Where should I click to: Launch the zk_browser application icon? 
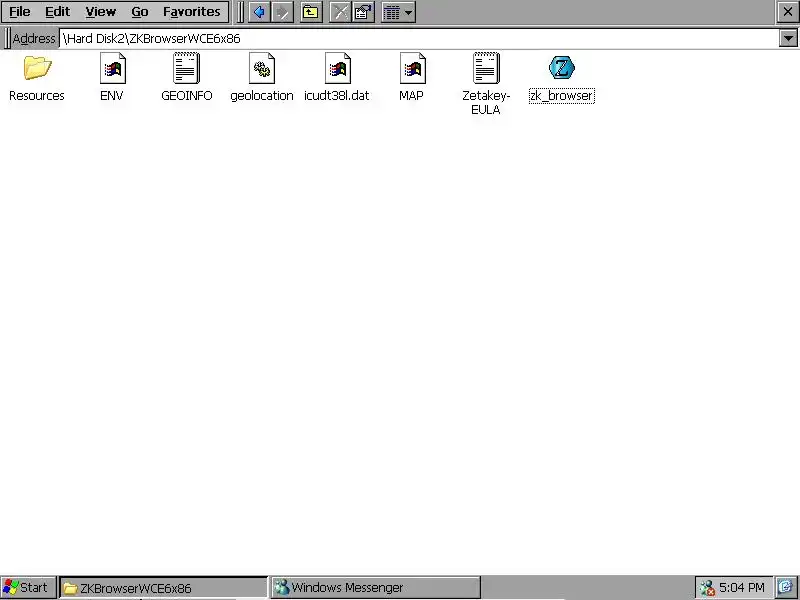point(562,68)
